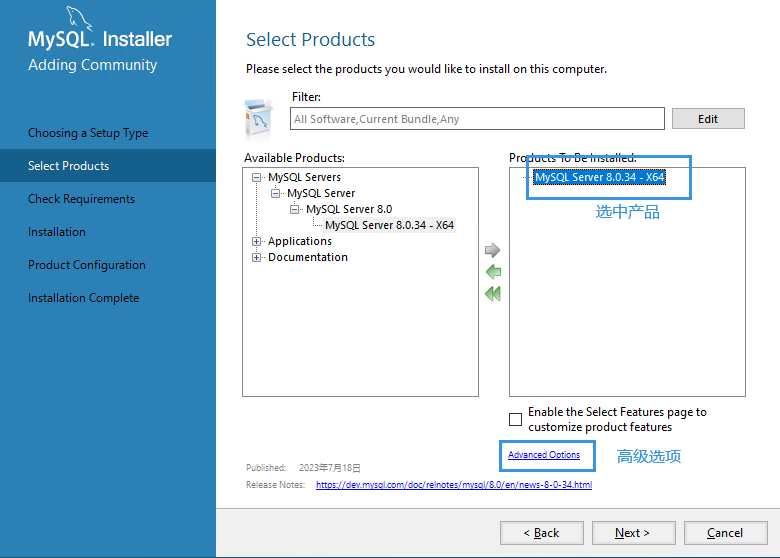Select MySQL Server 8.0.34 - X64 in Available Products
This screenshot has height=558, width=780.
click(390, 225)
